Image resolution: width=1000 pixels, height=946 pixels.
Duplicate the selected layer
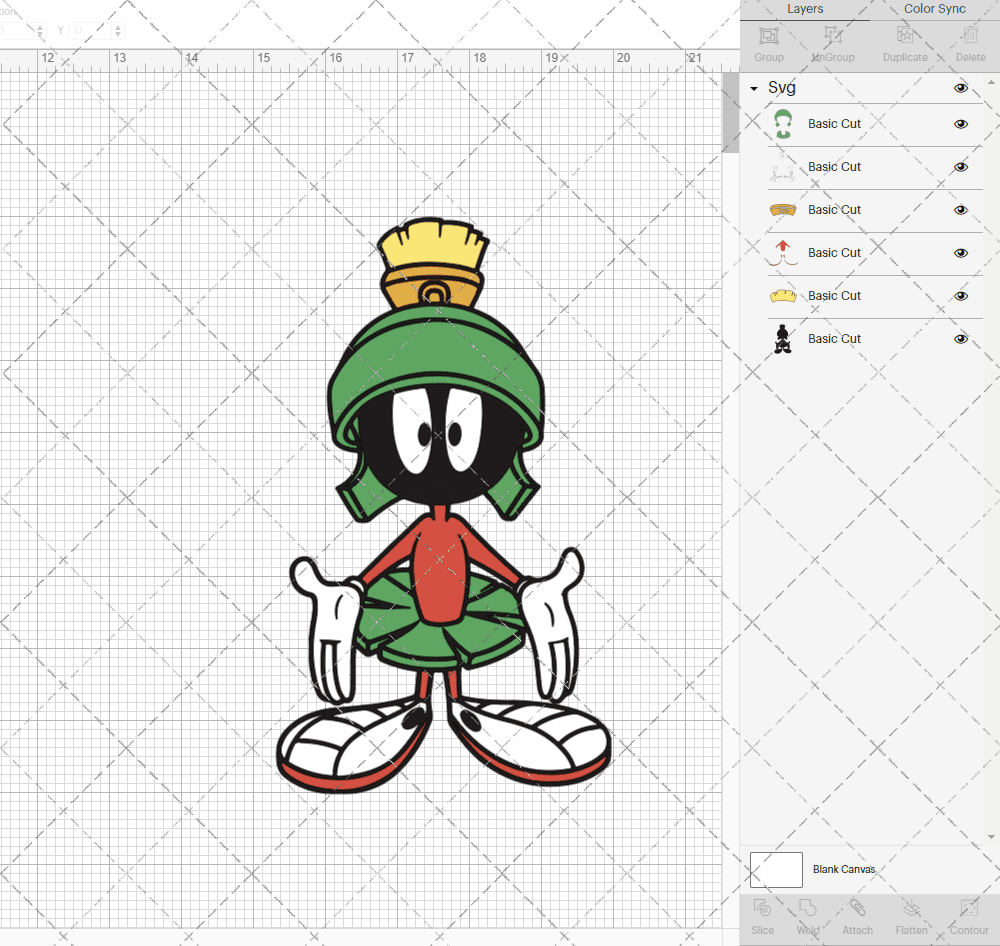coord(904,42)
